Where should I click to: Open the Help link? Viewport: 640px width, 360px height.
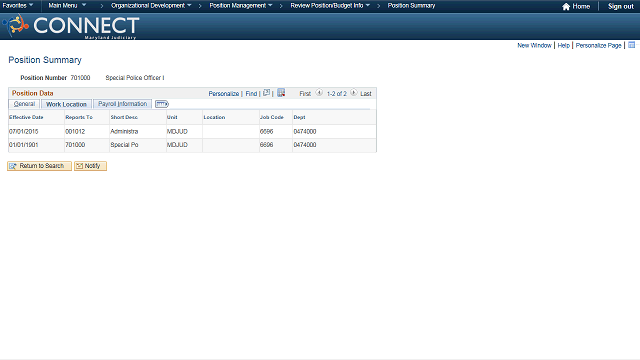(564, 45)
